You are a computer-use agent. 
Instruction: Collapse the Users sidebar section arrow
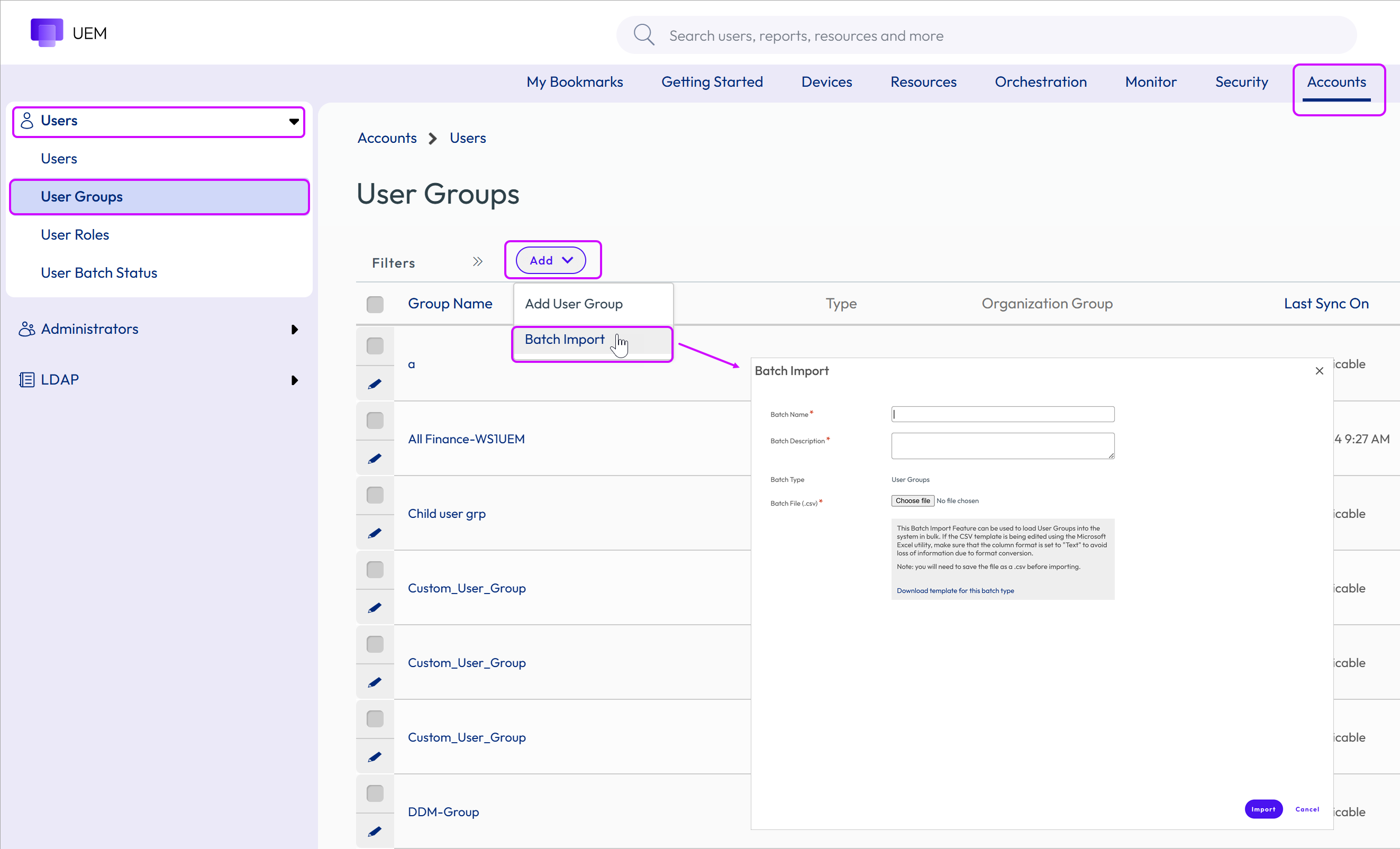click(x=294, y=121)
